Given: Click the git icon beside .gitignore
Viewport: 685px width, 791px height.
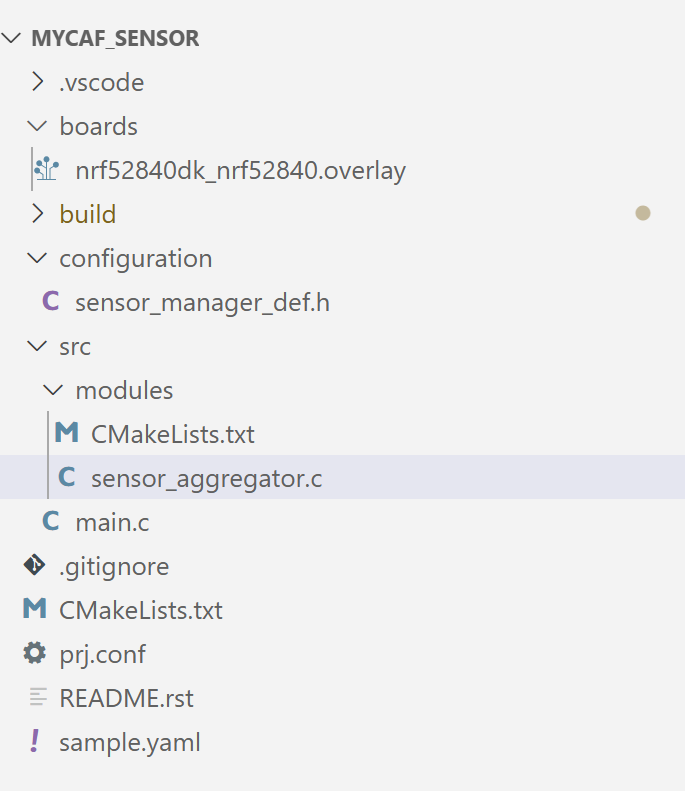Looking at the screenshot, I should coord(35,566).
